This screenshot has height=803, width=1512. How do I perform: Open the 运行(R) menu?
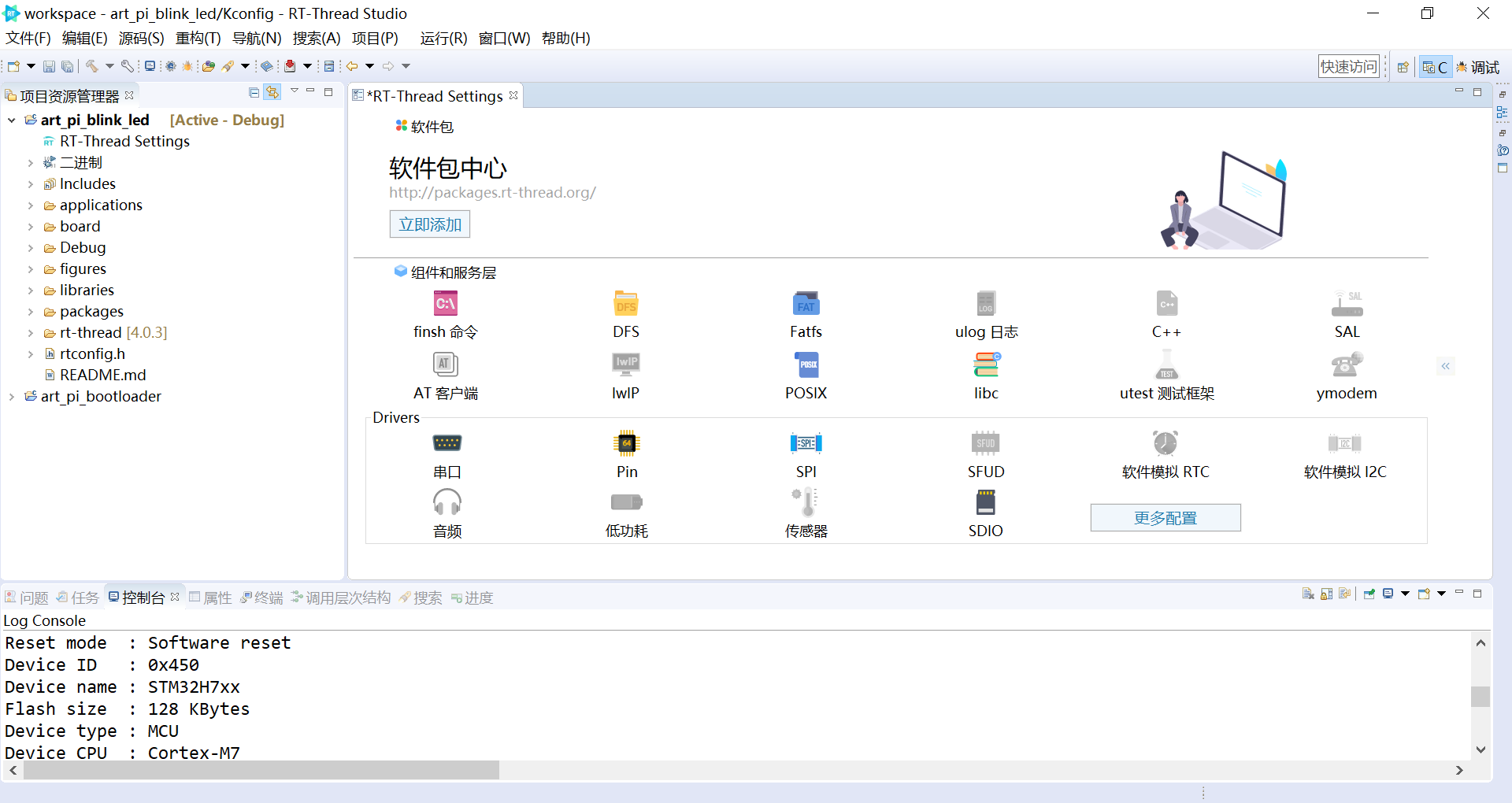click(443, 39)
